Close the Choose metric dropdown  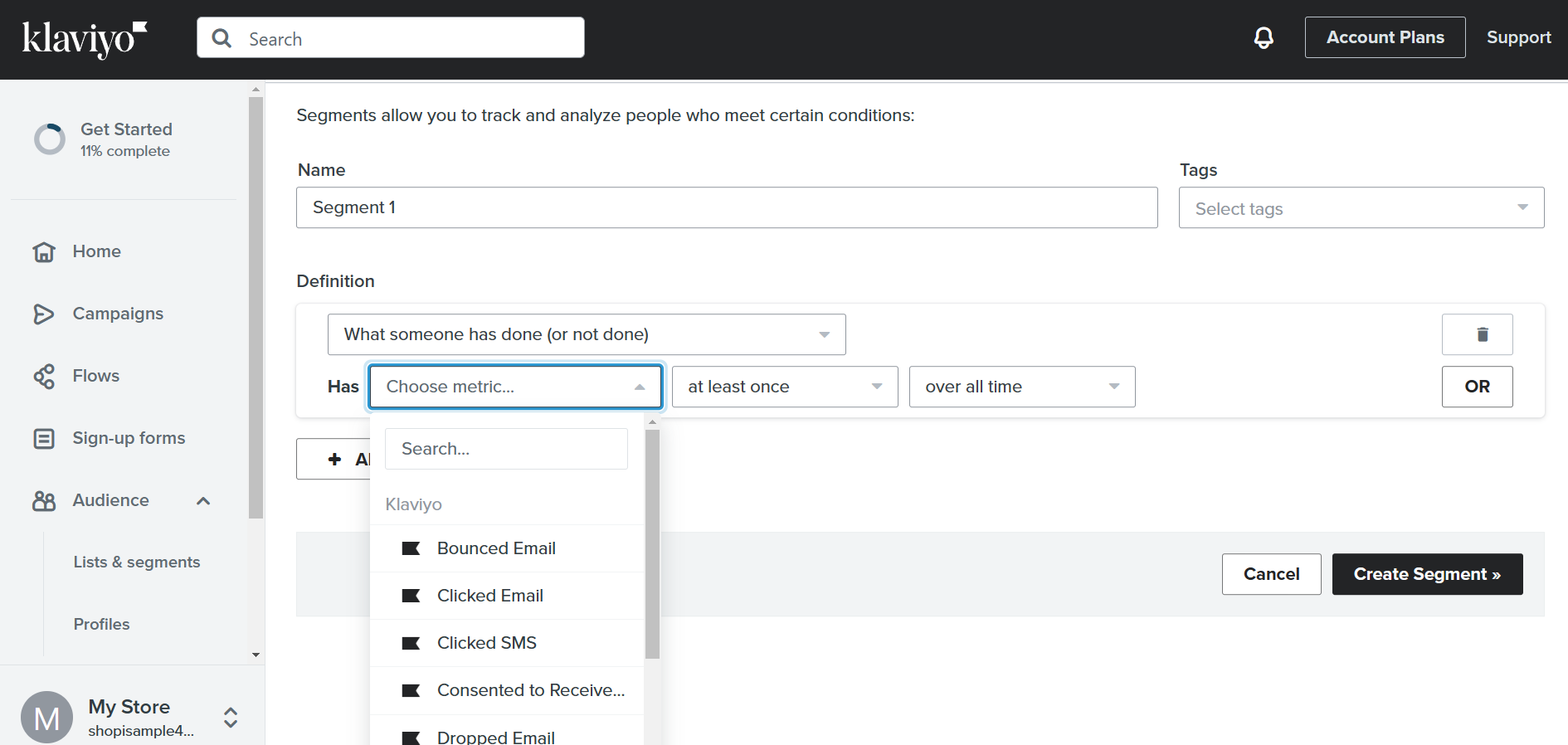(515, 387)
